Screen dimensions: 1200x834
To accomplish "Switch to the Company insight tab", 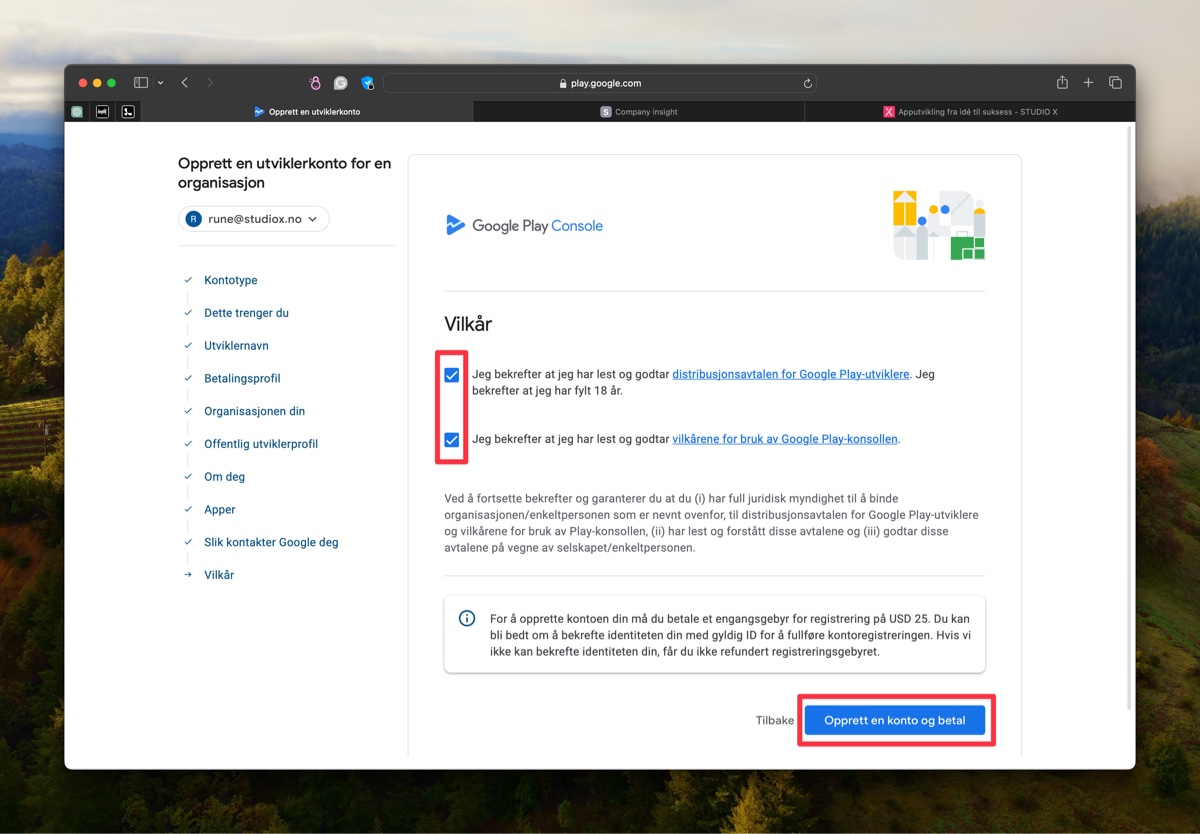I will coord(638,112).
